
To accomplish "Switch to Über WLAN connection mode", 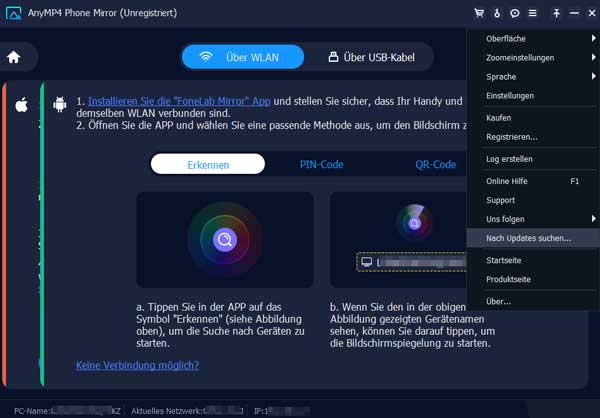I will (x=243, y=57).
